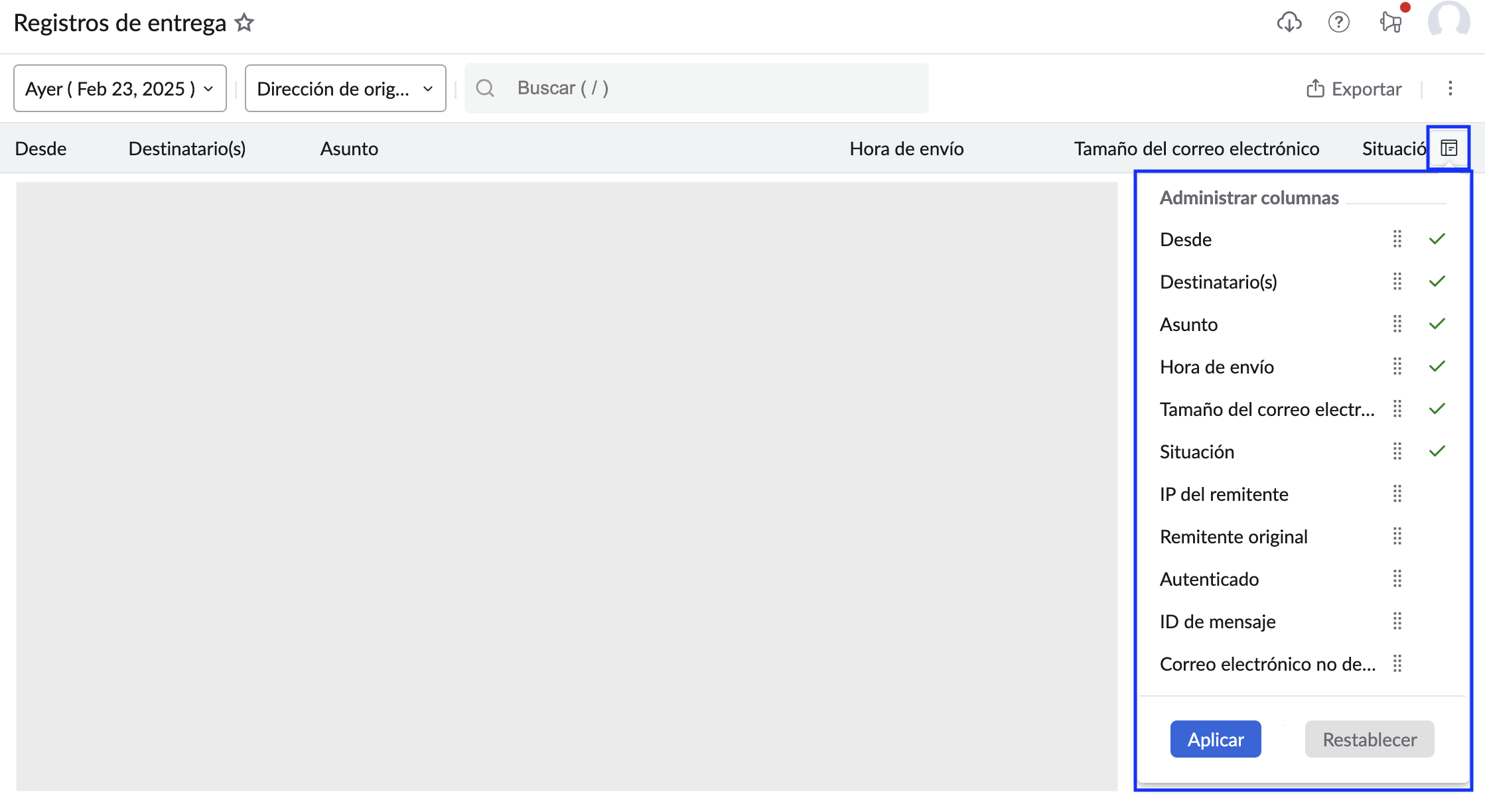
Task: Focus the Buscar search field
Action: coord(697,88)
